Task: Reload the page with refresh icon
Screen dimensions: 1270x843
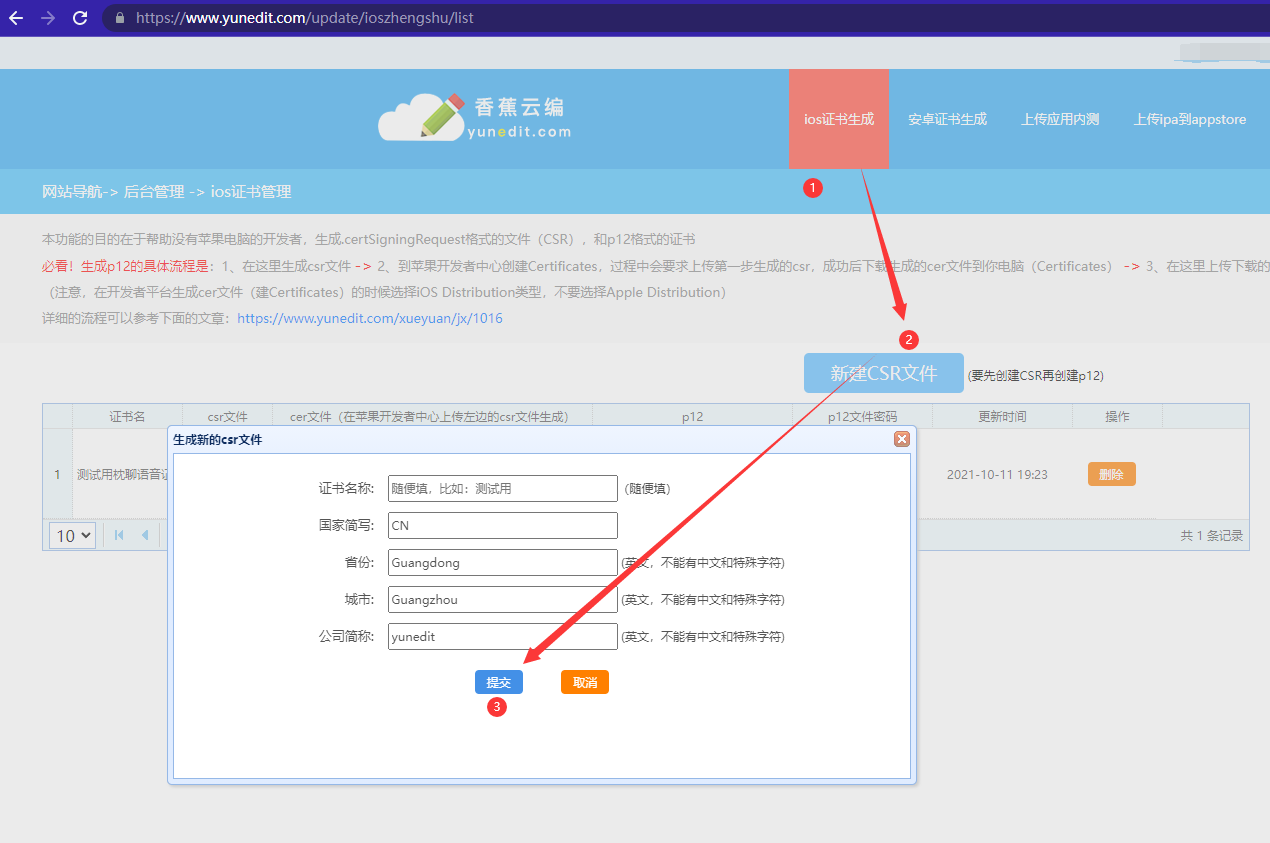Action: [80, 18]
